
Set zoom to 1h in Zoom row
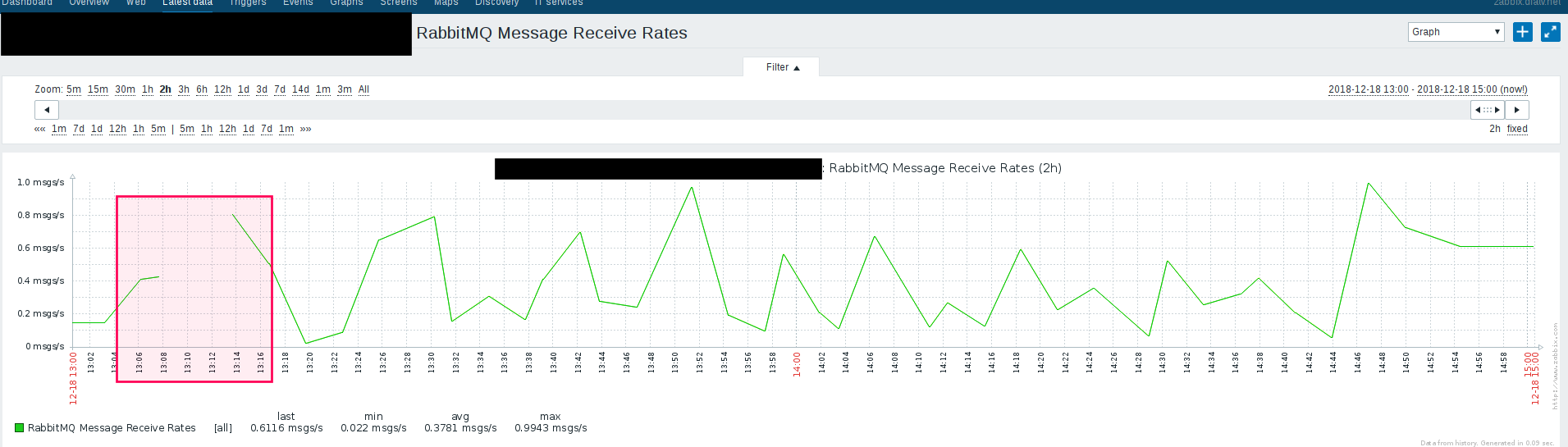(148, 89)
